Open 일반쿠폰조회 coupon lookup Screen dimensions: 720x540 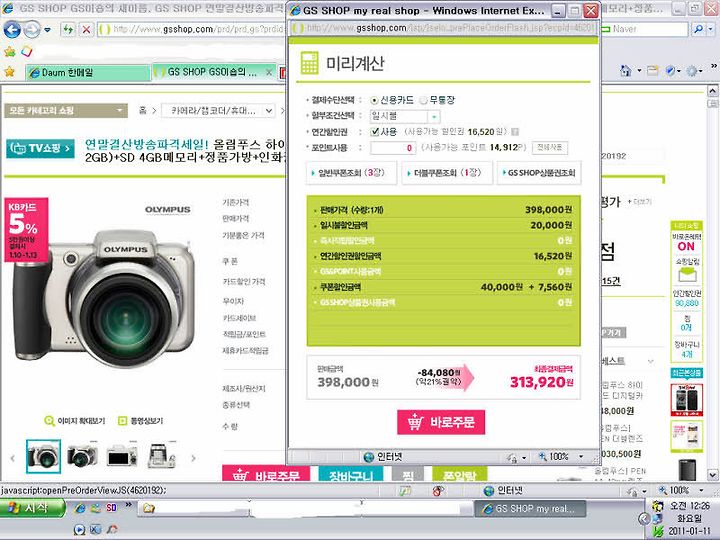coord(351,173)
